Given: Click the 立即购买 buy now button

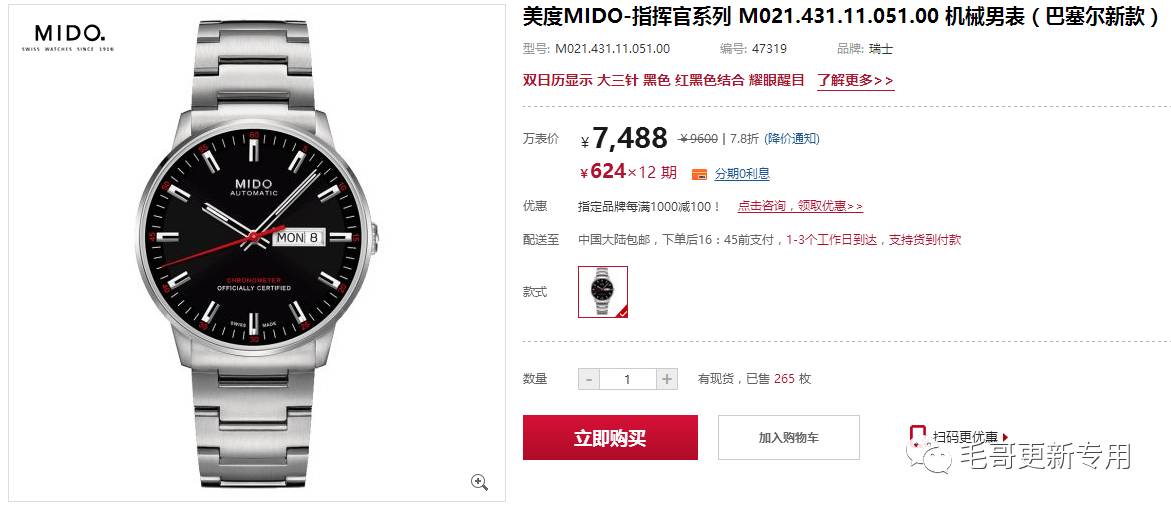Looking at the screenshot, I should click(x=610, y=438).
